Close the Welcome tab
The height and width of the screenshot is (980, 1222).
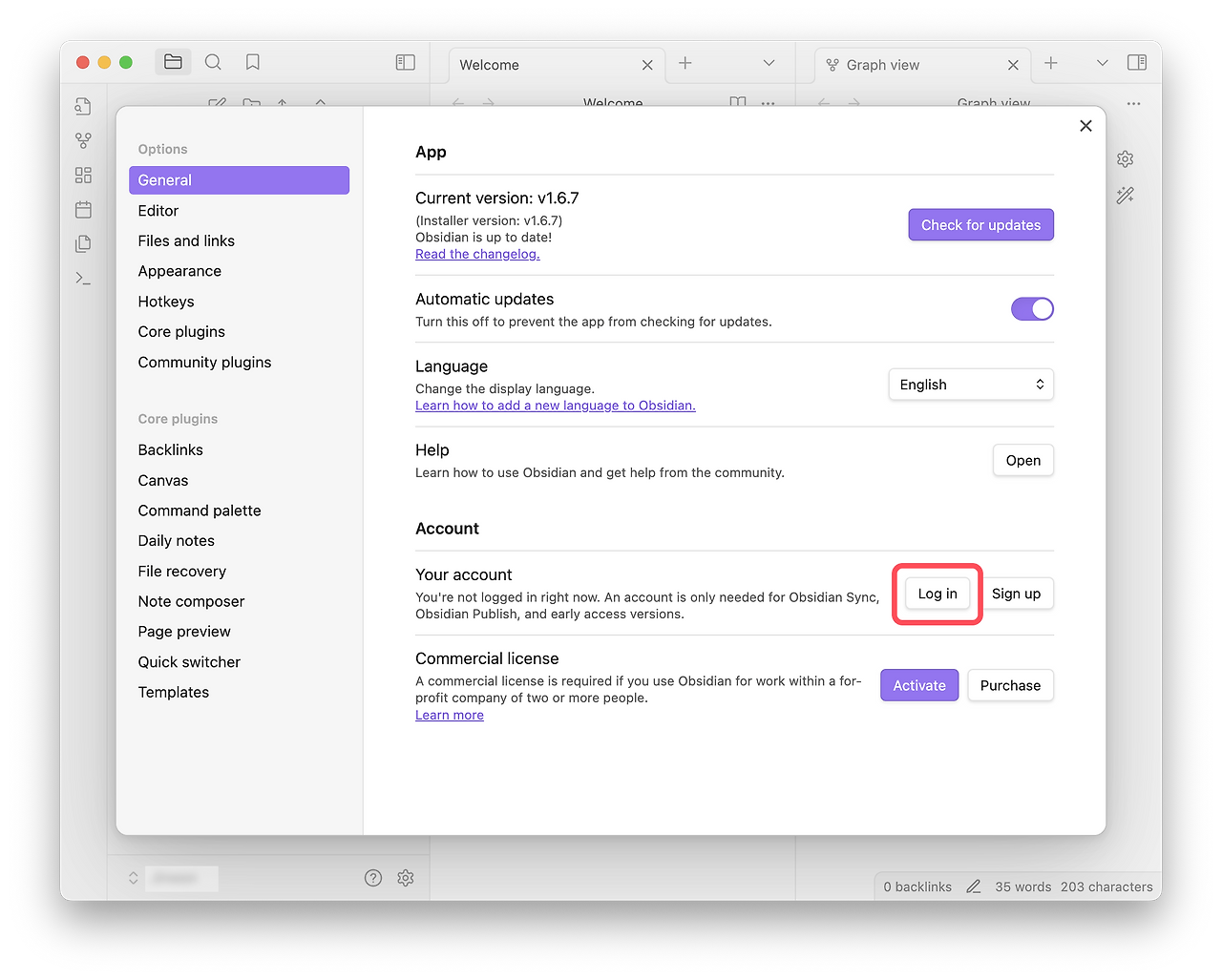click(x=647, y=65)
